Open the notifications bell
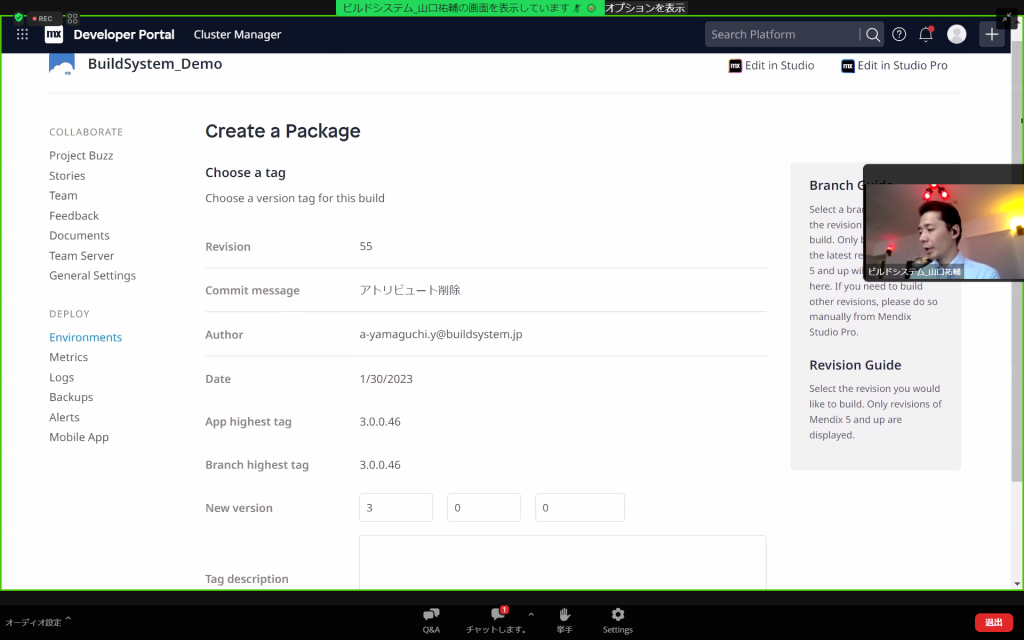The image size is (1024, 640). [926, 34]
